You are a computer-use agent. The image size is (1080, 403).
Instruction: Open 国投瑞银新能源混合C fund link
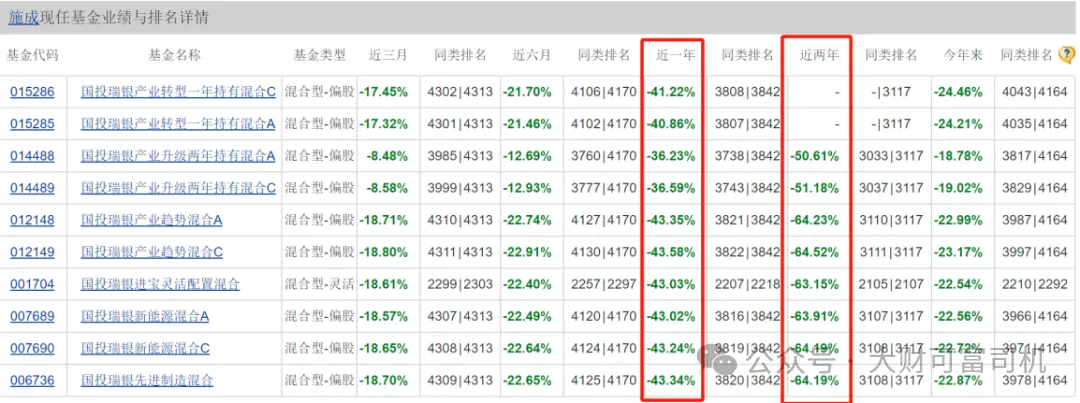click(x=145, y=349)
